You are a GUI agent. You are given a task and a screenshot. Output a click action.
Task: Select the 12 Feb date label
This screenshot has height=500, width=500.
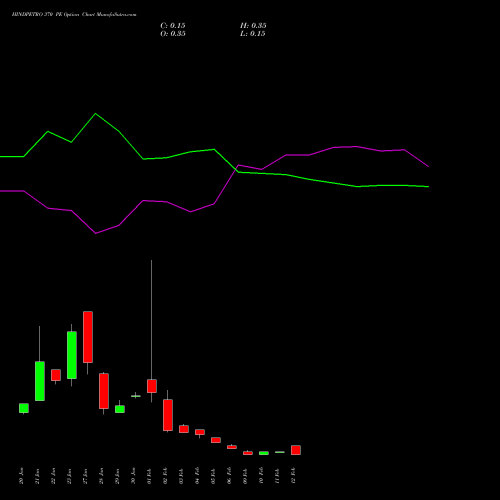point(293,476)
